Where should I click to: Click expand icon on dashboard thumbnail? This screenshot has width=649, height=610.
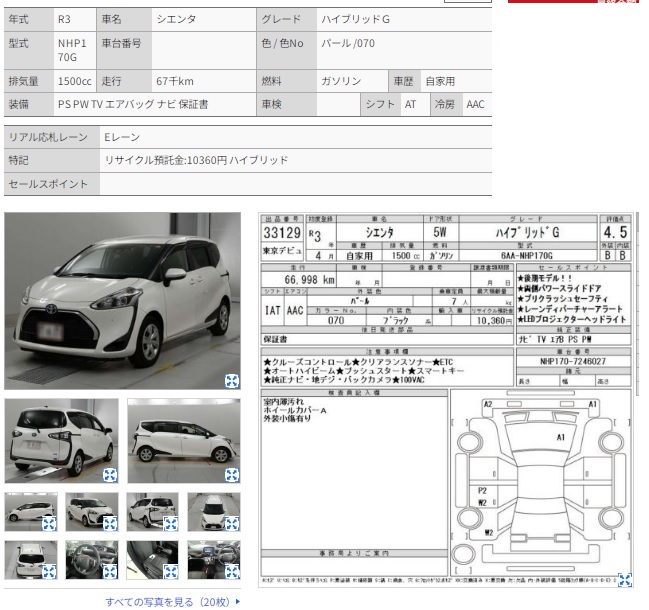click(x=232, y=572)
